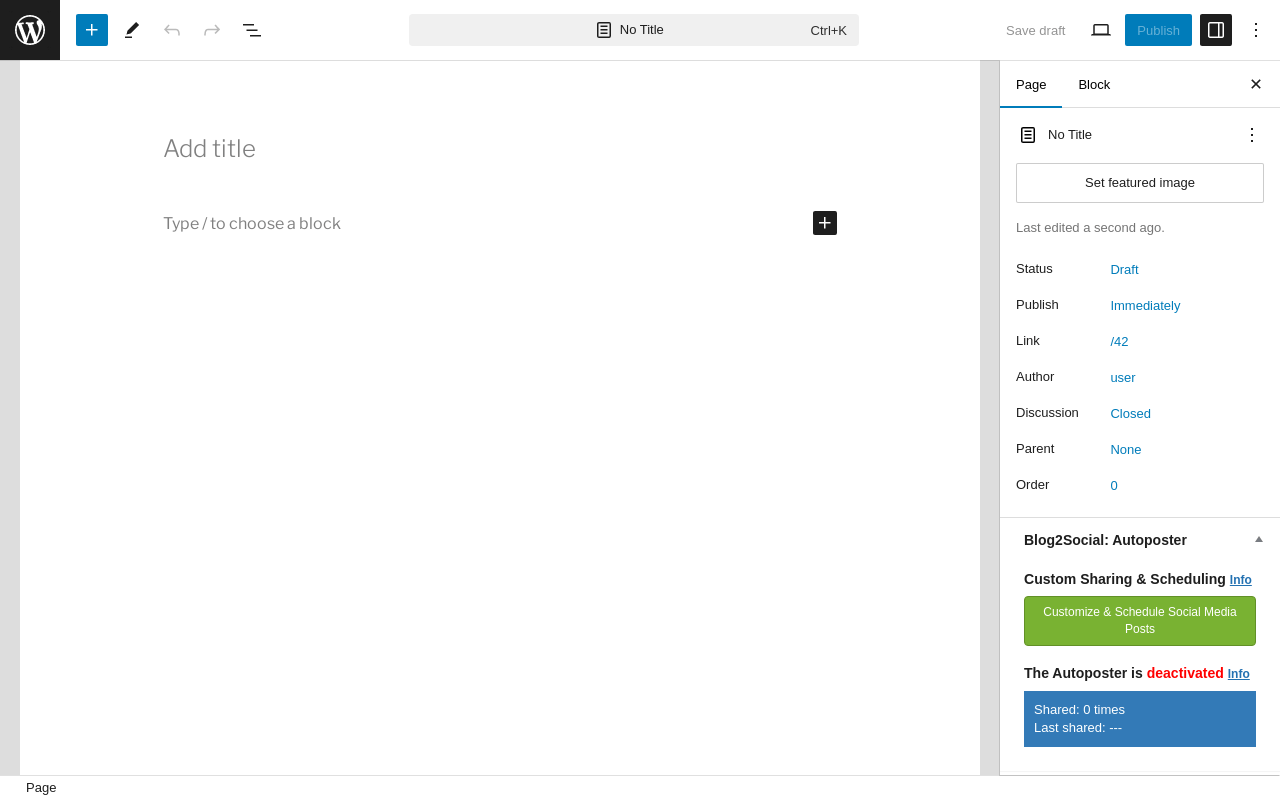Open the page Actions three-dot menu in sidebar
This screenshot has width=1280, height=800.
point(1252,135)
